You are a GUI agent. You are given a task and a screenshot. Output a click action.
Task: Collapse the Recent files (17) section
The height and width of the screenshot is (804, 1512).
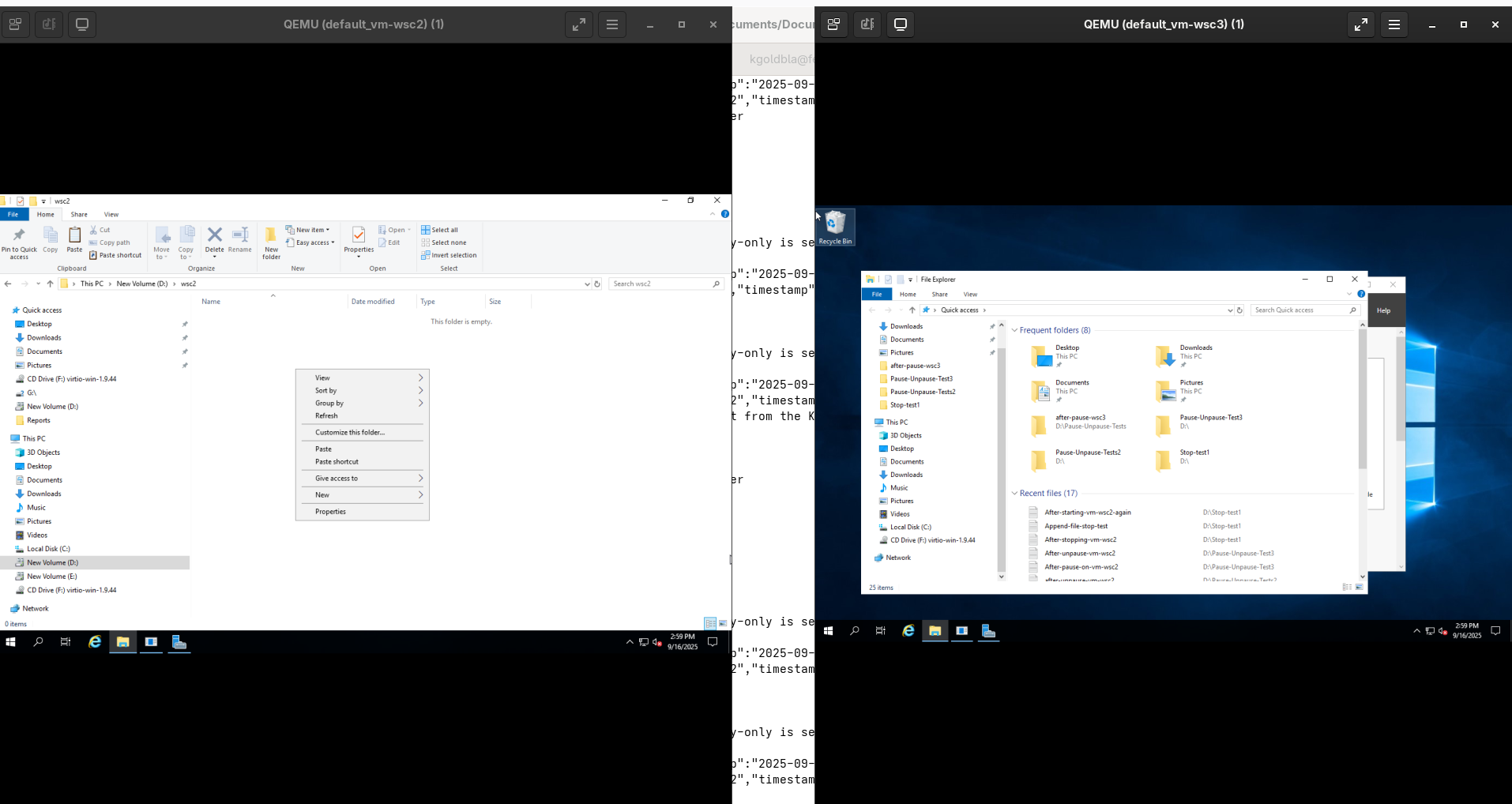pos(1014,493)
